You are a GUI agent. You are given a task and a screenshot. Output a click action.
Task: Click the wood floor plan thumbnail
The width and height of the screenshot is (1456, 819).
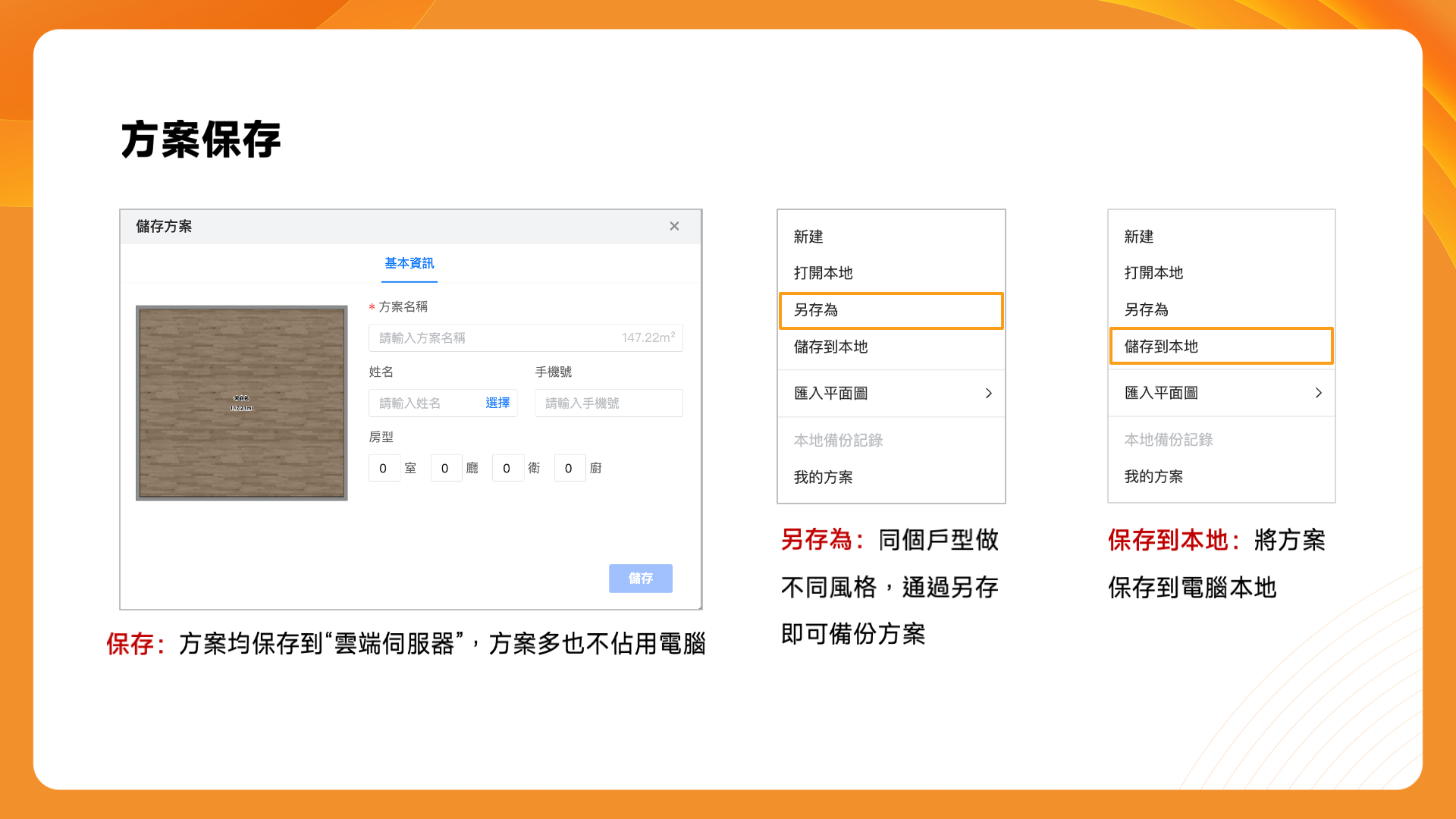(241, 403)
